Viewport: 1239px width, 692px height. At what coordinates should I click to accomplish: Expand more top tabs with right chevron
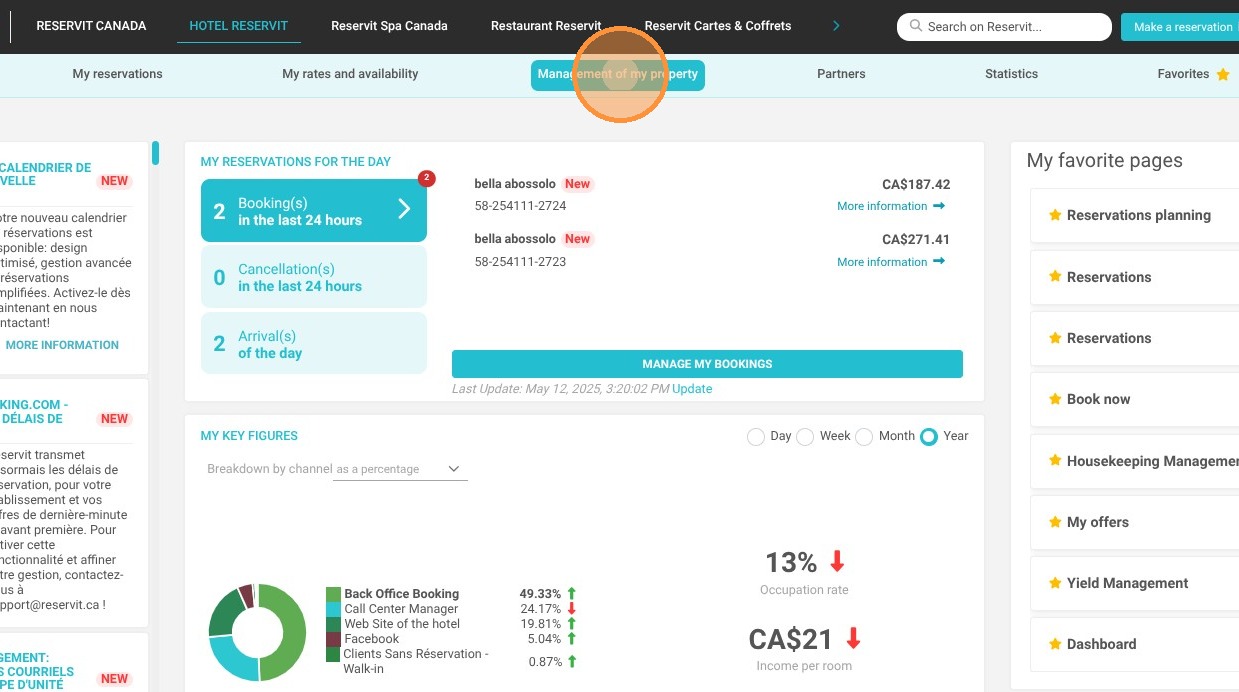coord(836,26)
